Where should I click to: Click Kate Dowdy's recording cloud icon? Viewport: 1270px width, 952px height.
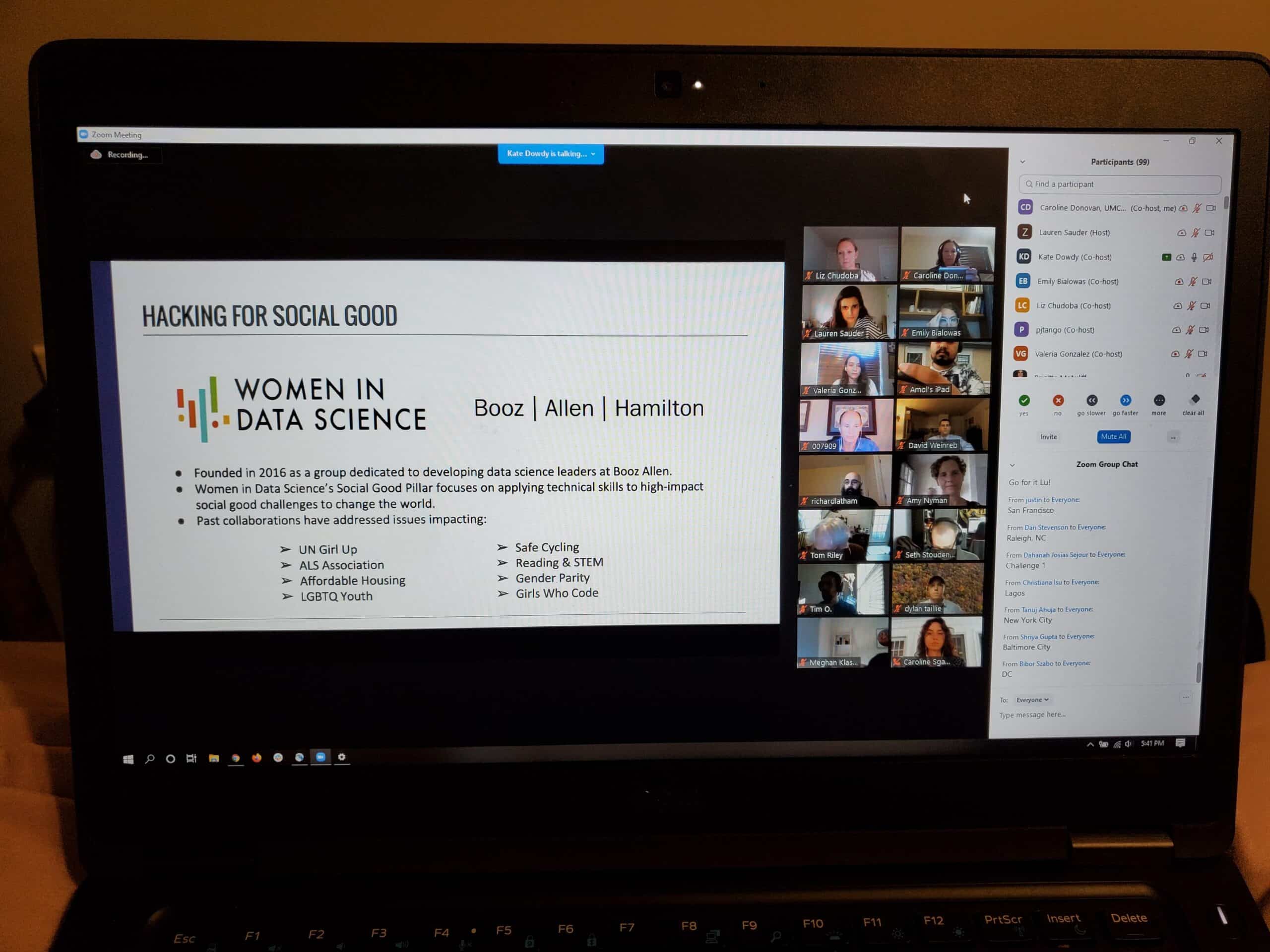(1180, 258)
